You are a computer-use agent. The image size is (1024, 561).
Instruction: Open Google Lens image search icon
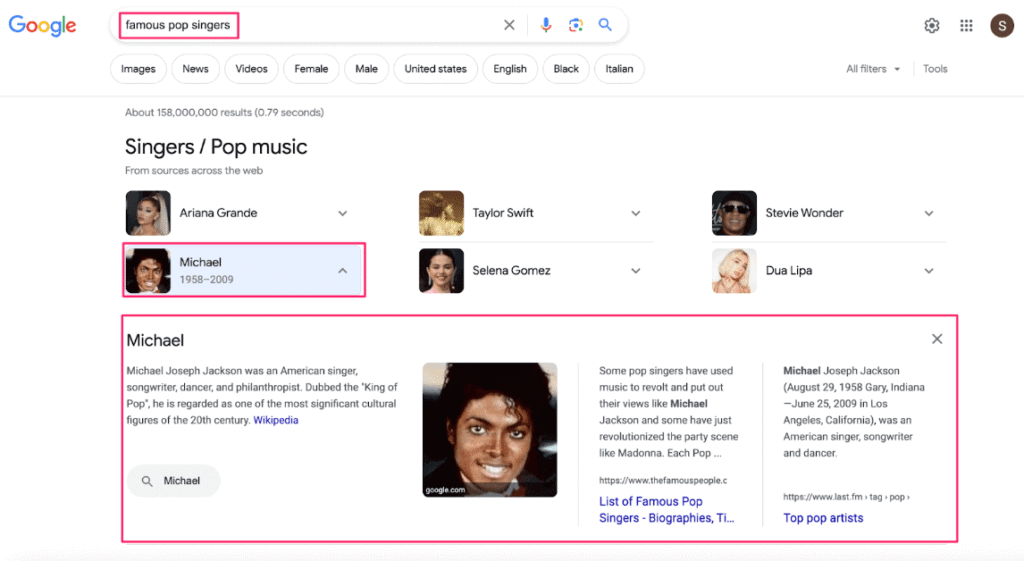(575, 25)
